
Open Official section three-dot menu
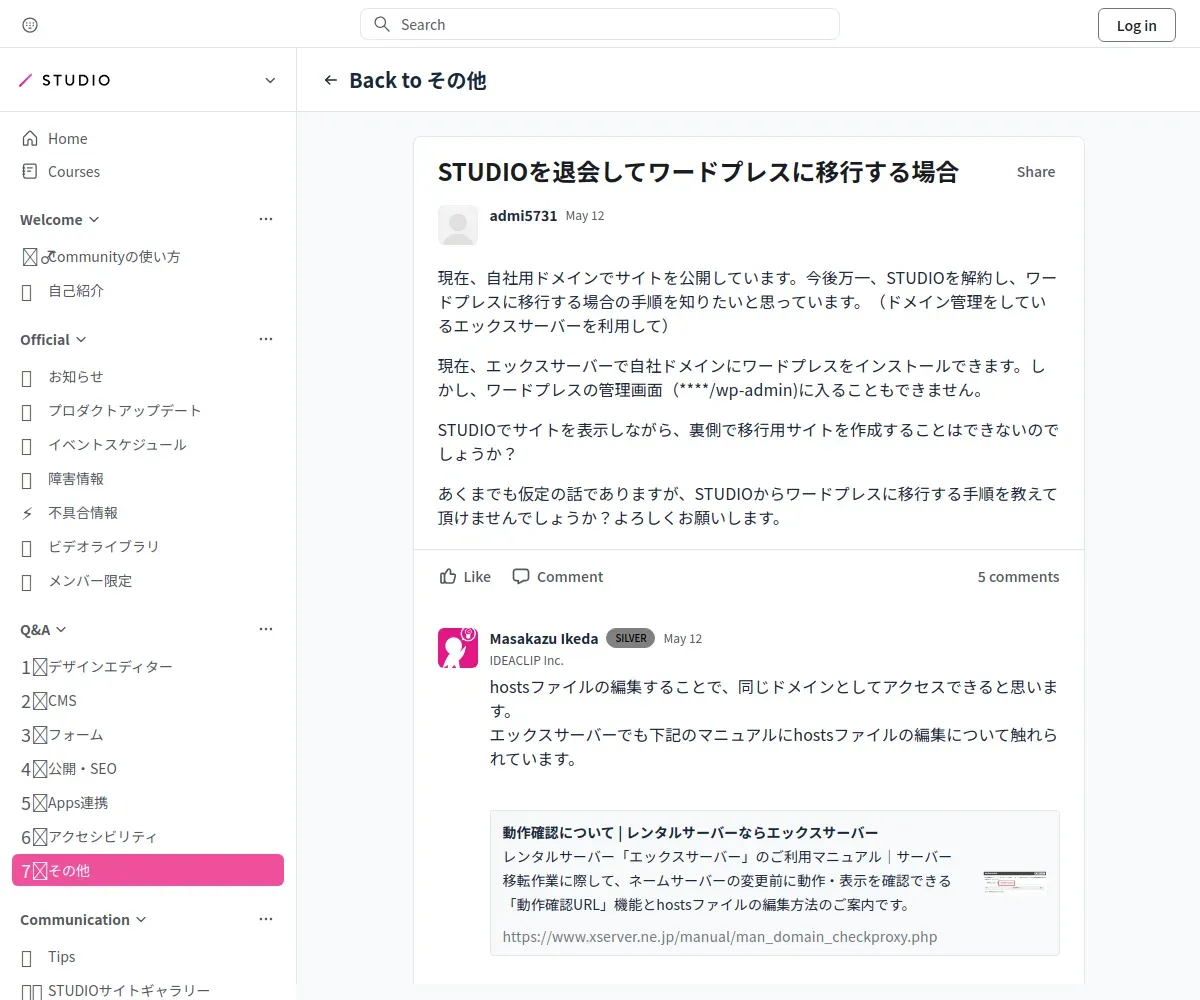coord(266,339)
